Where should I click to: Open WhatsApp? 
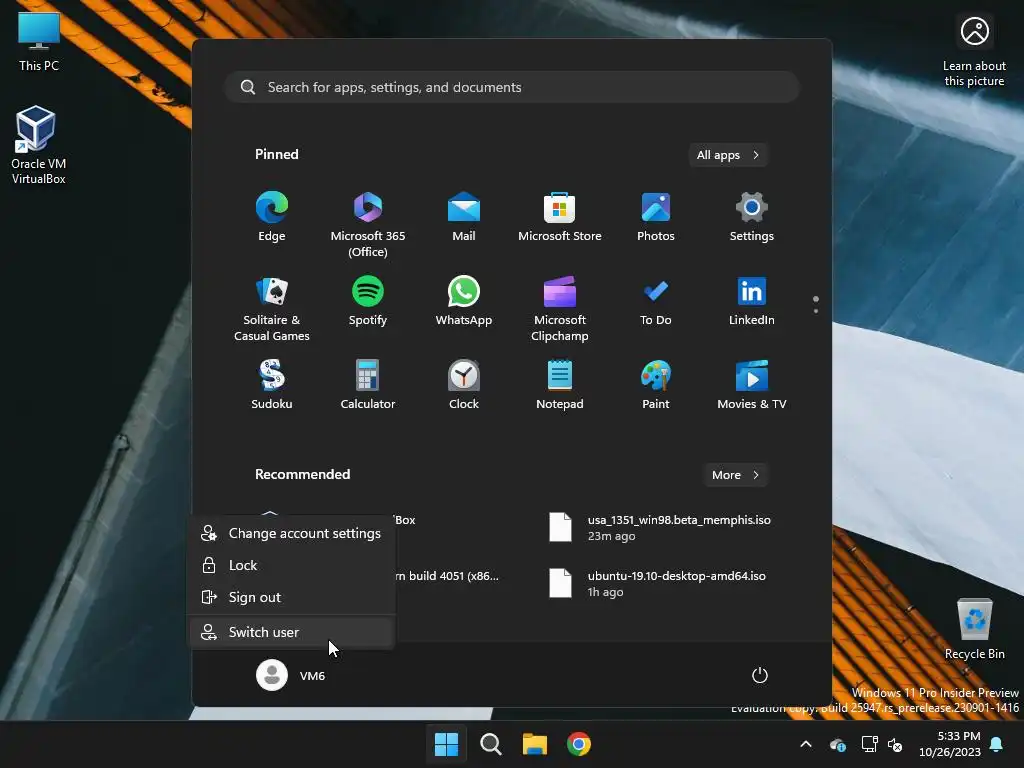point(464,301)
